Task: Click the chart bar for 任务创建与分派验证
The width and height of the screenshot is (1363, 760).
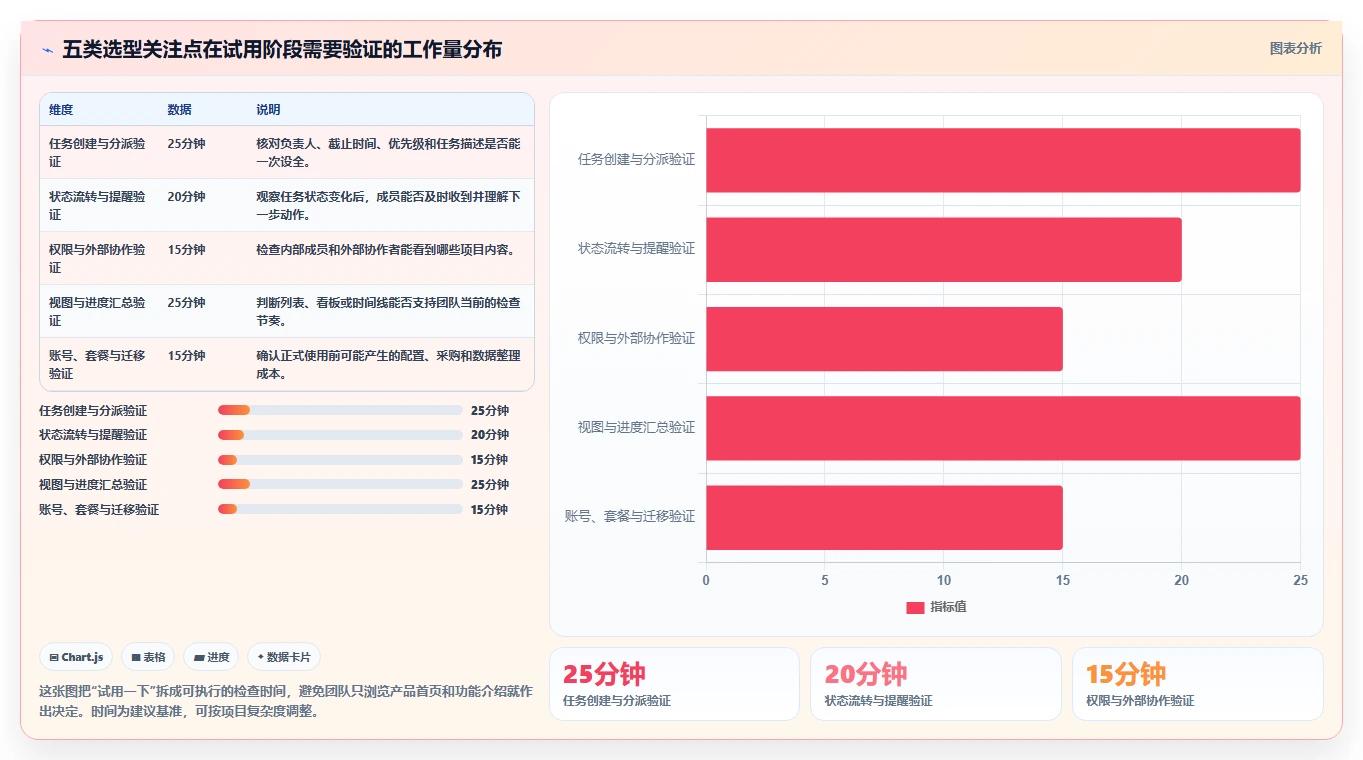Action: click(x=1003, y=160)
